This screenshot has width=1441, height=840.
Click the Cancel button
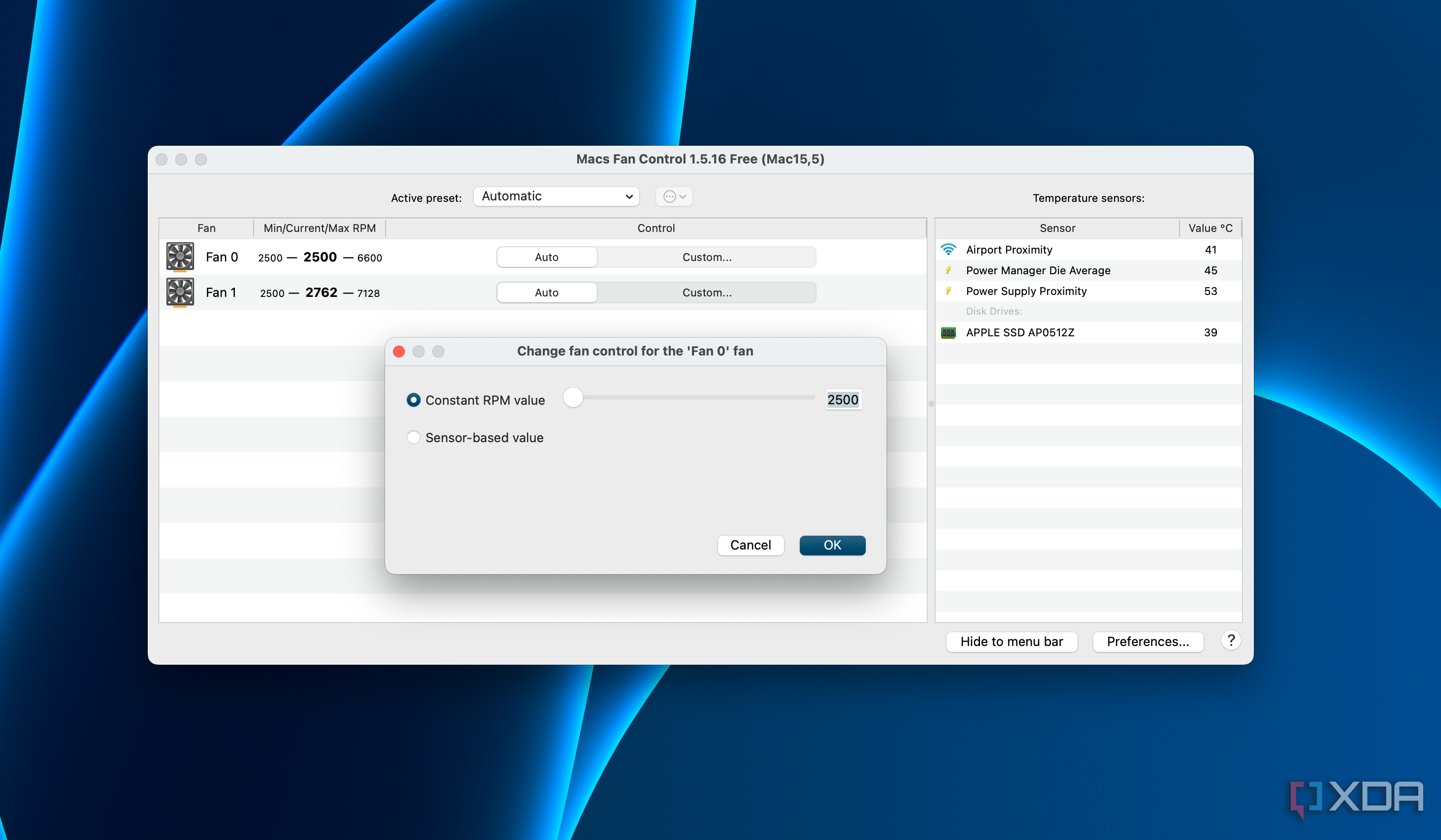(x=750, y=545)
